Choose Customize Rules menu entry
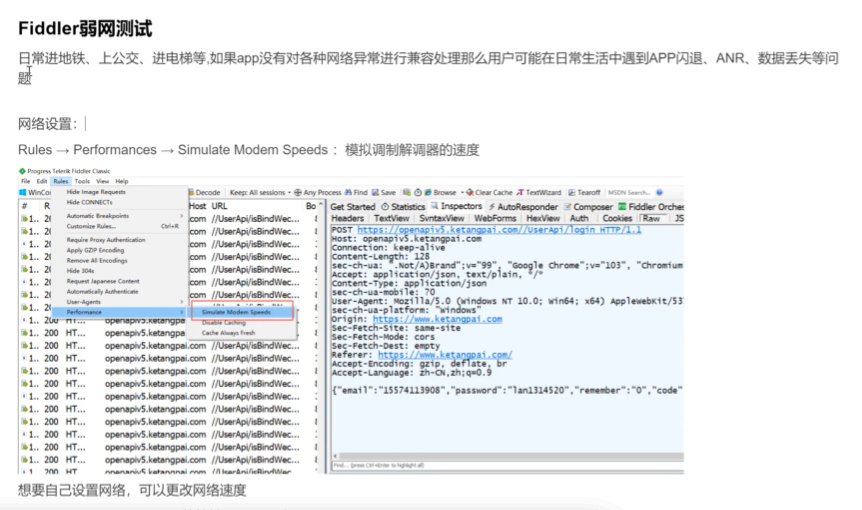The image size is (862, 510). (x=91, y=226)
